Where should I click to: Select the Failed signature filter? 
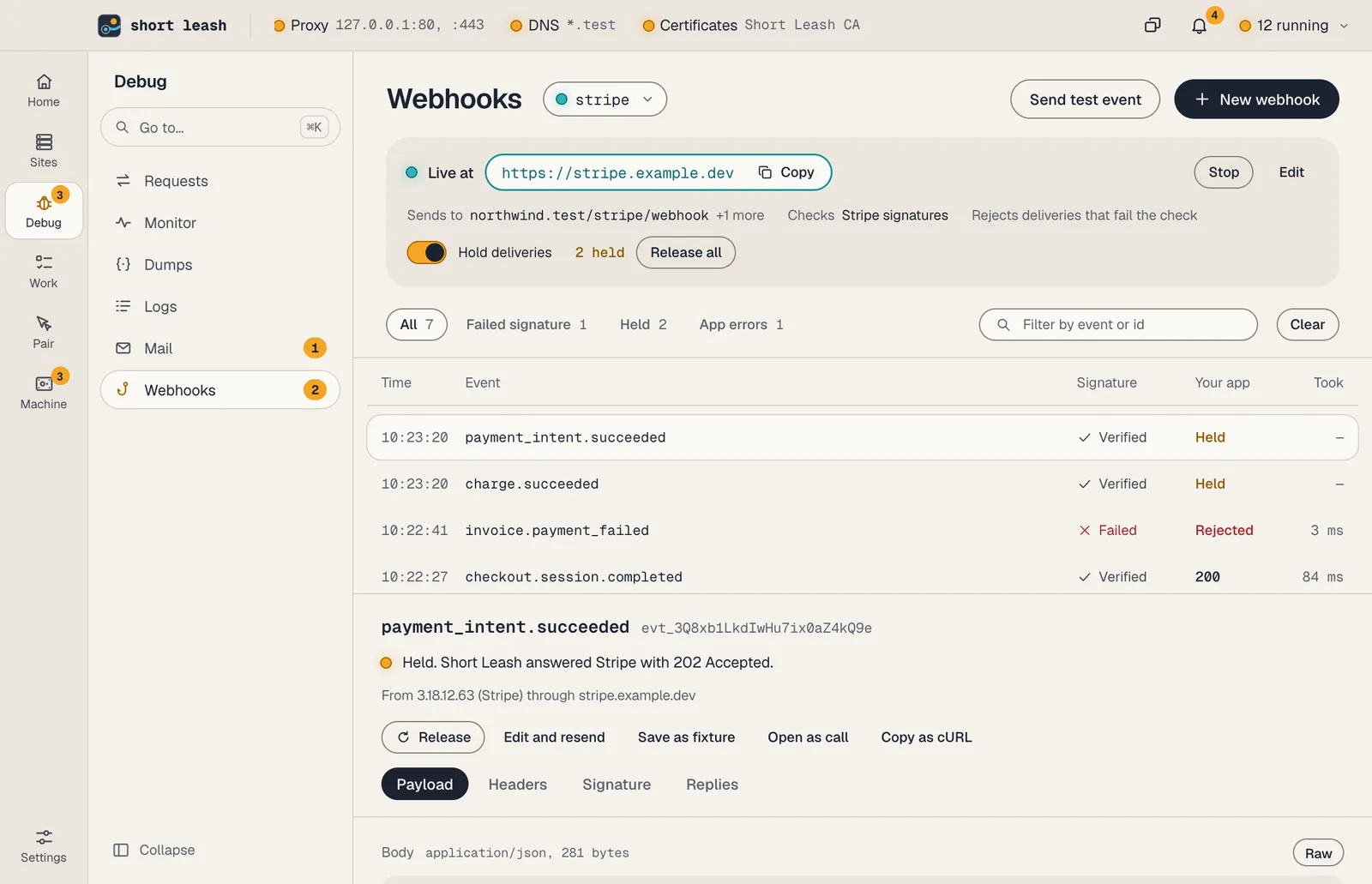[527, 324]
